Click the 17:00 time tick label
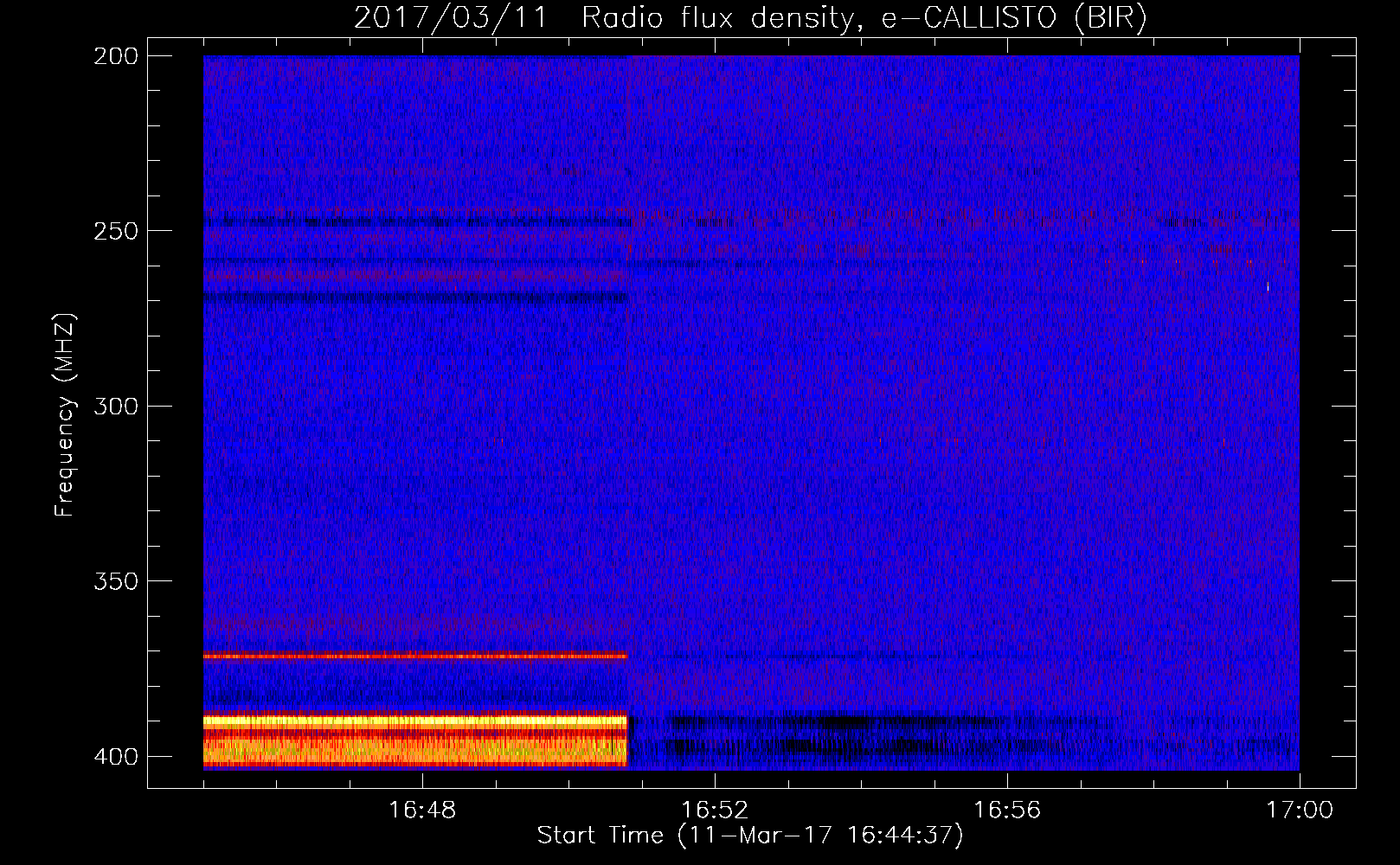 coord(1300,810)
